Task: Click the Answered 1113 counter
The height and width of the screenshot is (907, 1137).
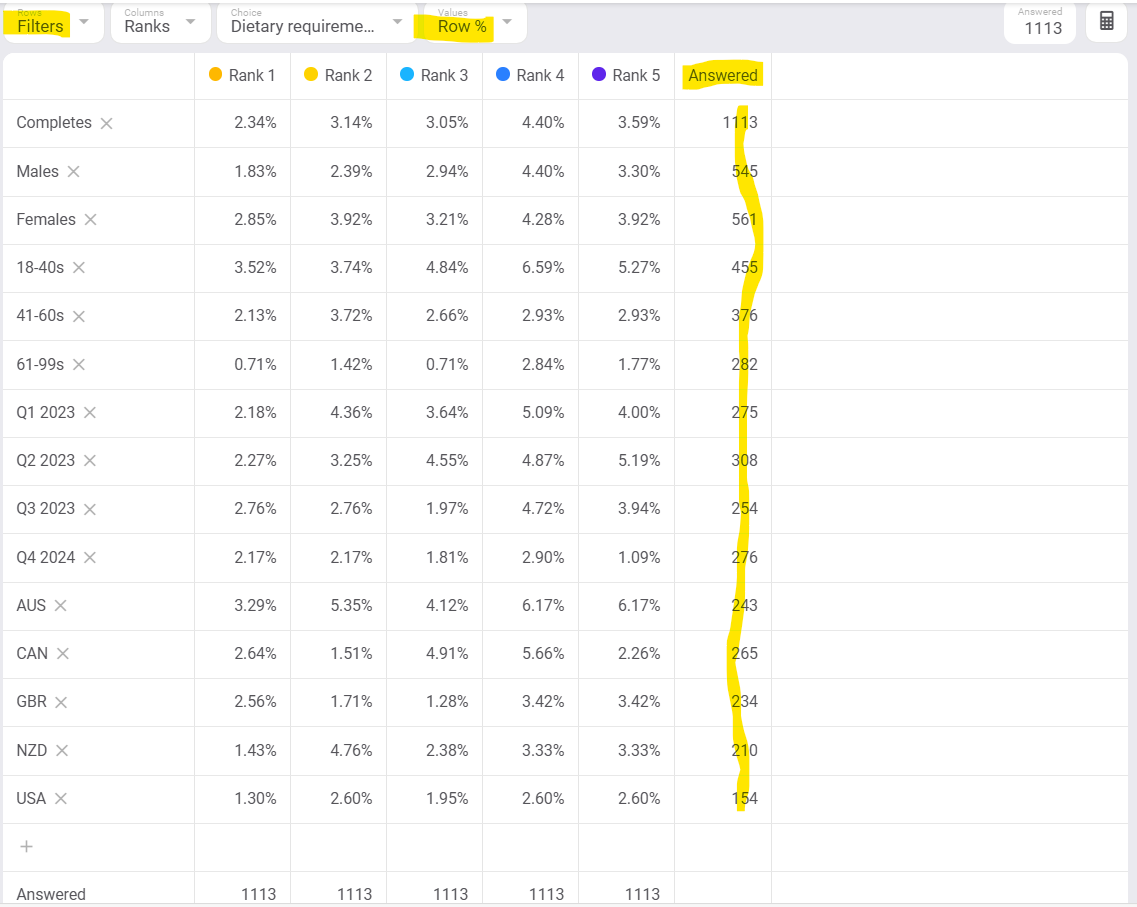Action: [1040, 23]
